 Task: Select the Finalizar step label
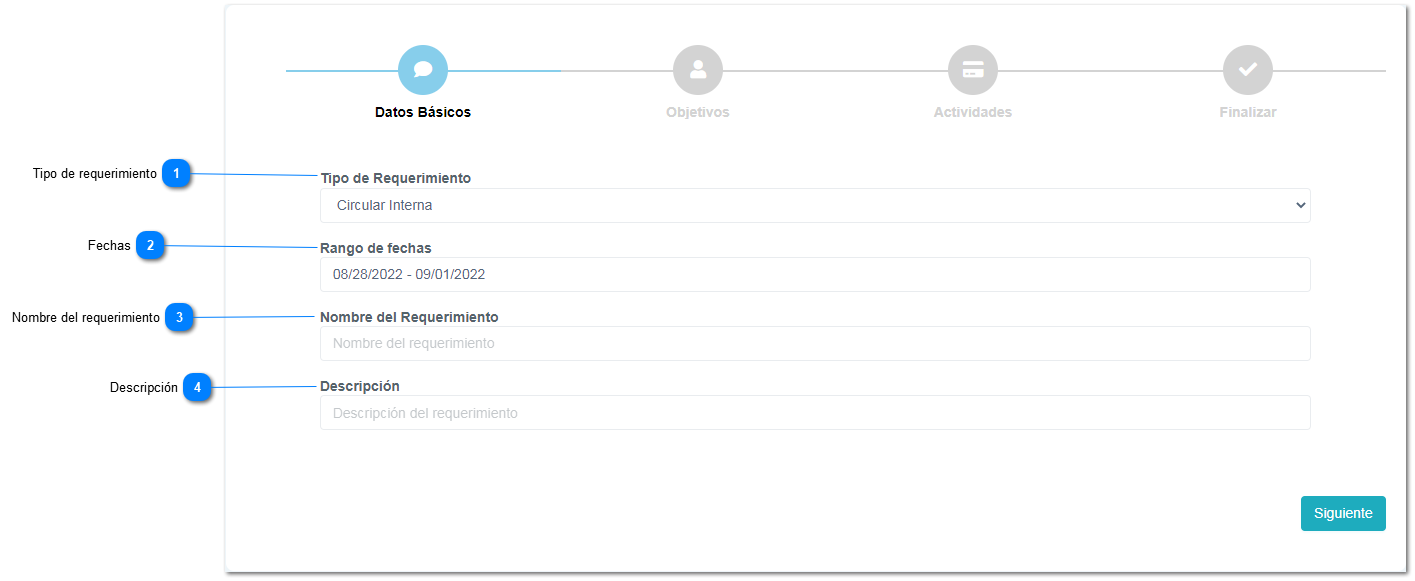(1248, 112)
